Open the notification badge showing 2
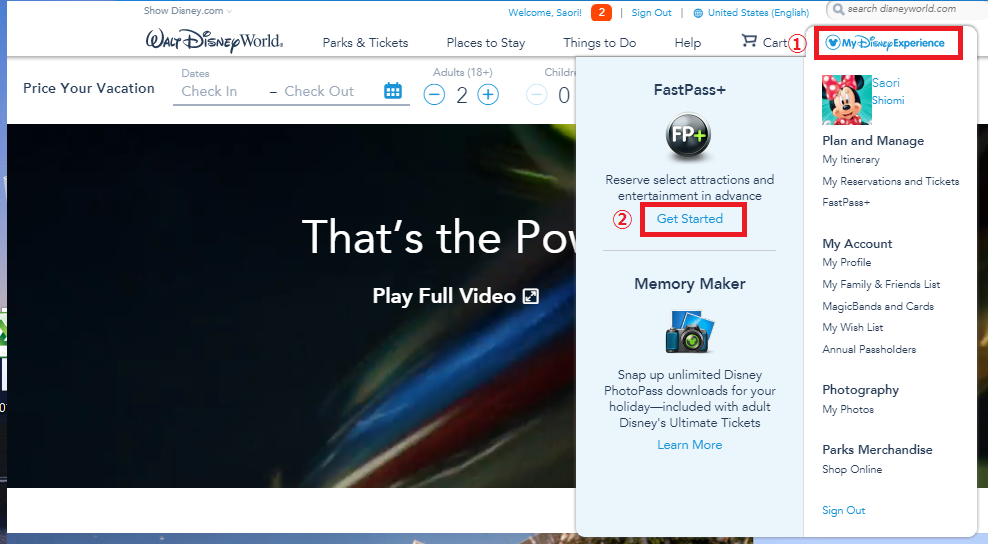Image resolution: width=988 pixels, height=544 pixels. (x=601, y=12)
